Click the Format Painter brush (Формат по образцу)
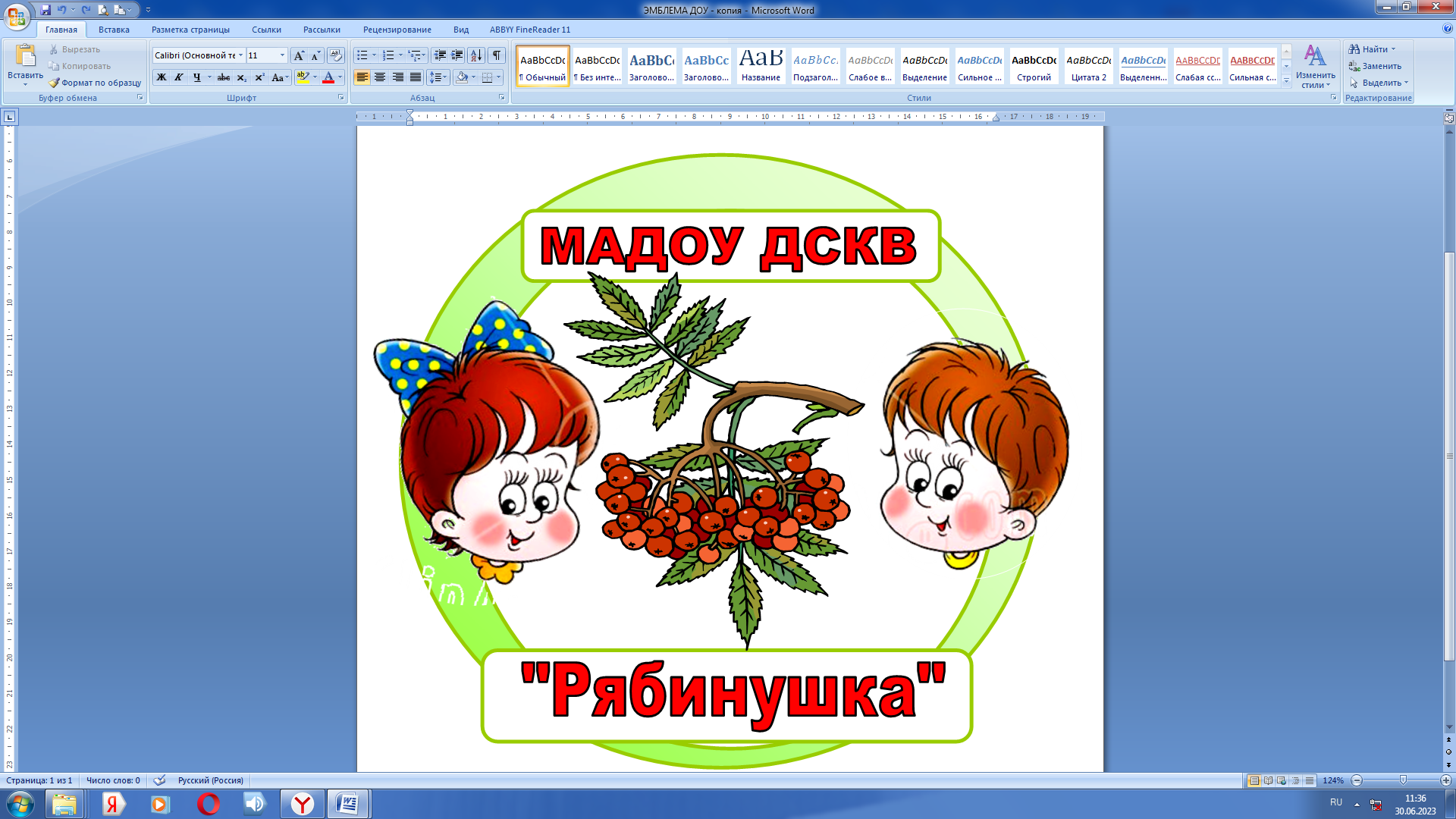 point(95,83)
